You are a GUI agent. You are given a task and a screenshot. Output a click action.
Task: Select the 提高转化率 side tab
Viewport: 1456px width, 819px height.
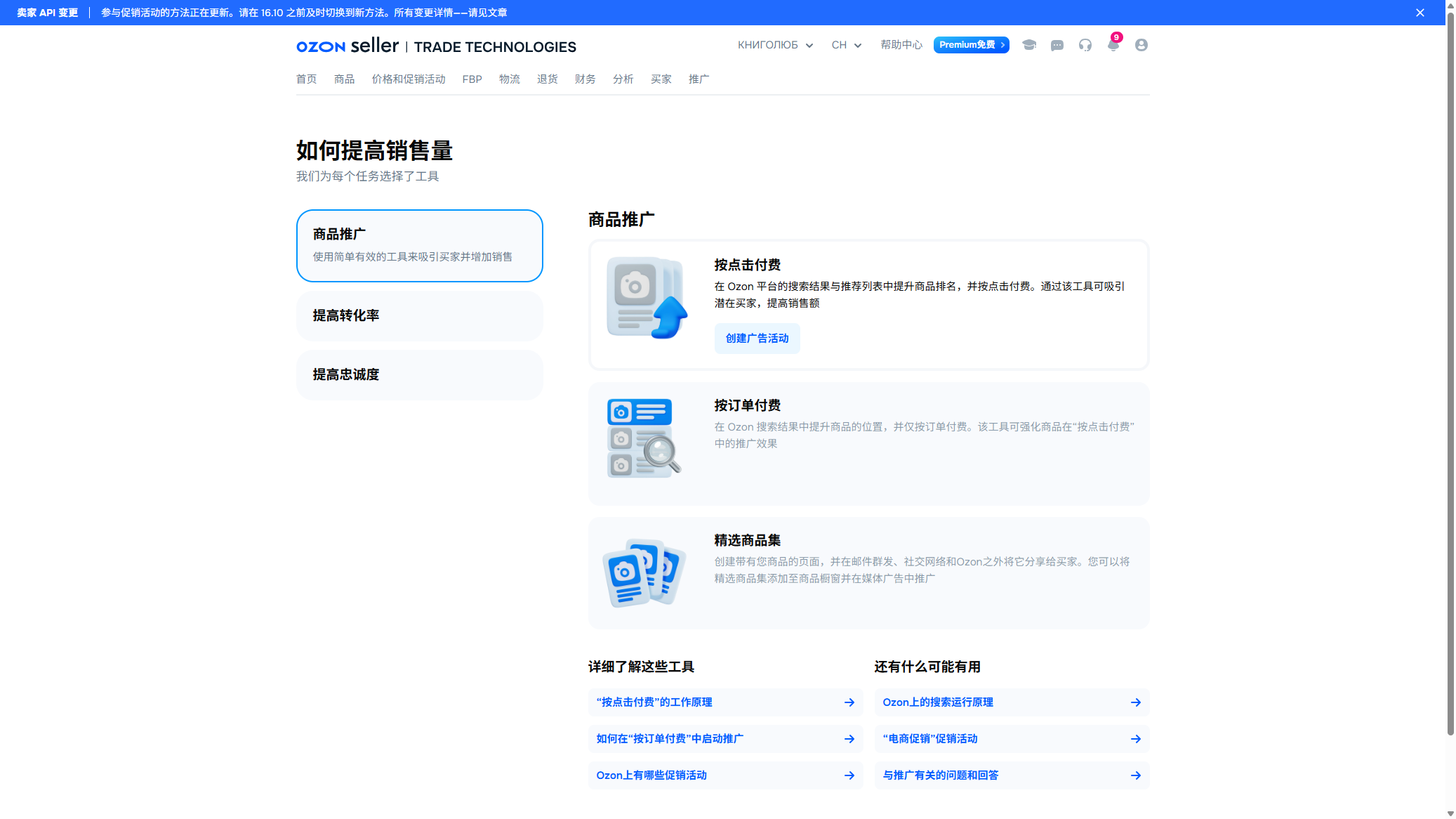420,316
